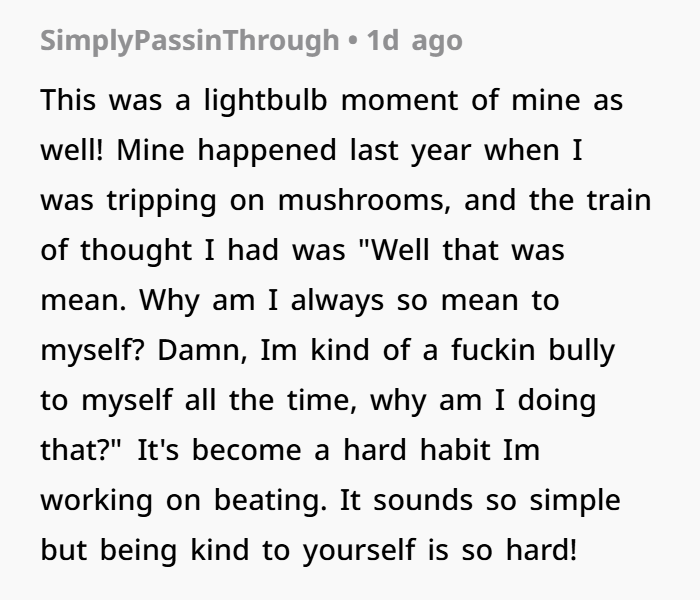
Task: Click the dot separator beside the username
Action: click(x=353, y=41)
